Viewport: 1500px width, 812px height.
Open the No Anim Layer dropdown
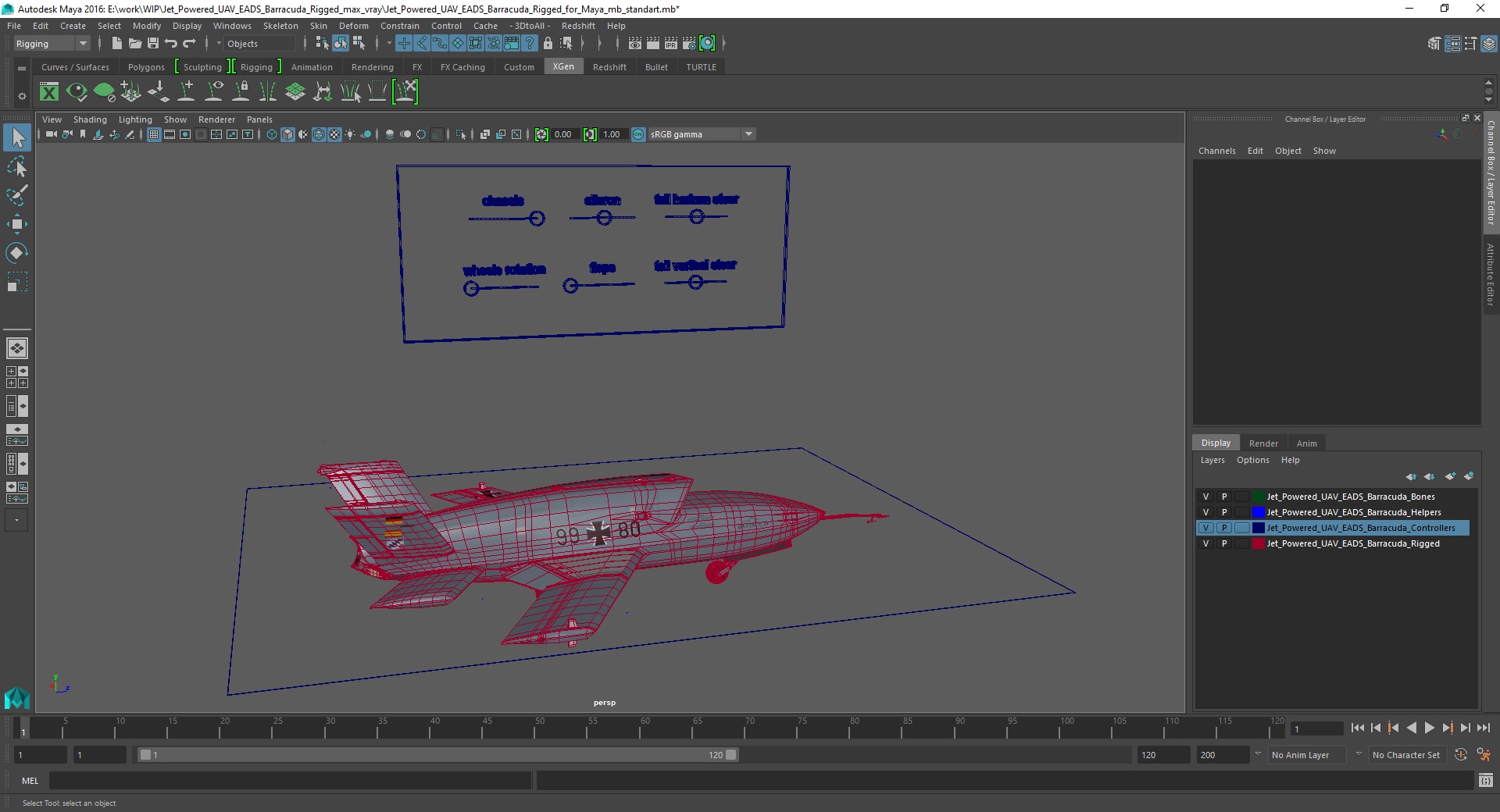[x=1306, y=755]
